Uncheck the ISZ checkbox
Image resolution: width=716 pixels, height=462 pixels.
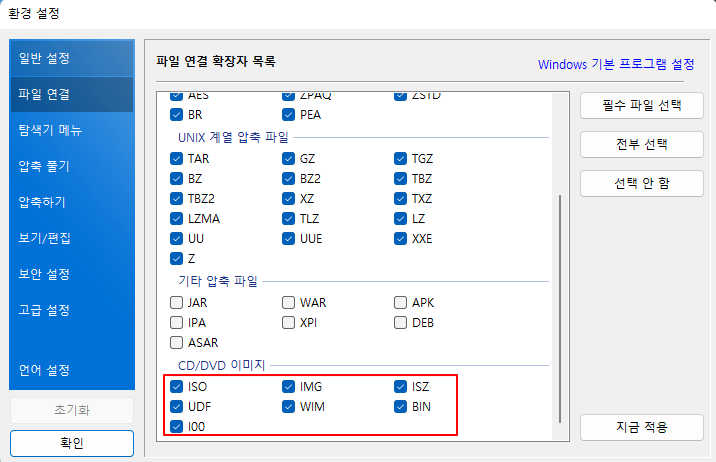click(x=400, y=387)
